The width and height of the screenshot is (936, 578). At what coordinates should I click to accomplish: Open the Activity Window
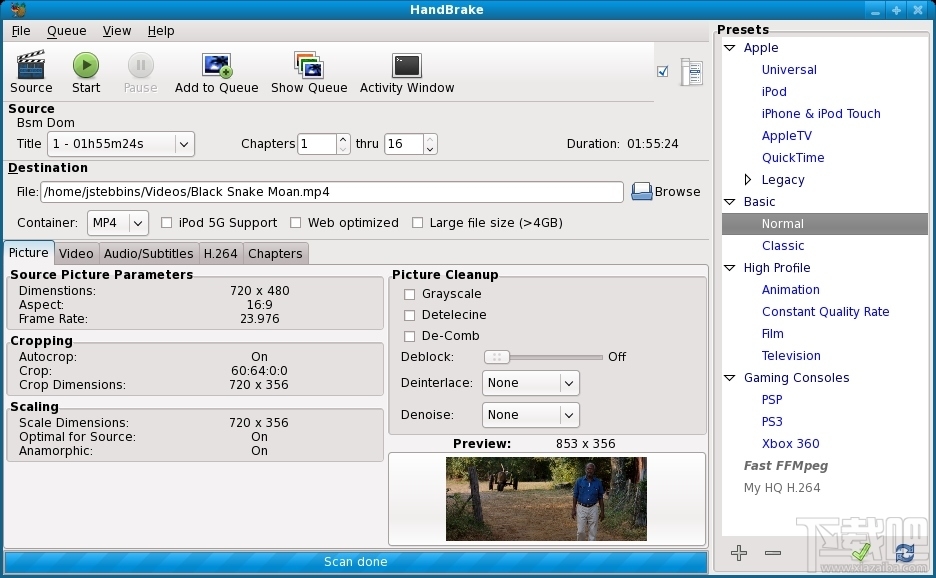coord(406,70)
